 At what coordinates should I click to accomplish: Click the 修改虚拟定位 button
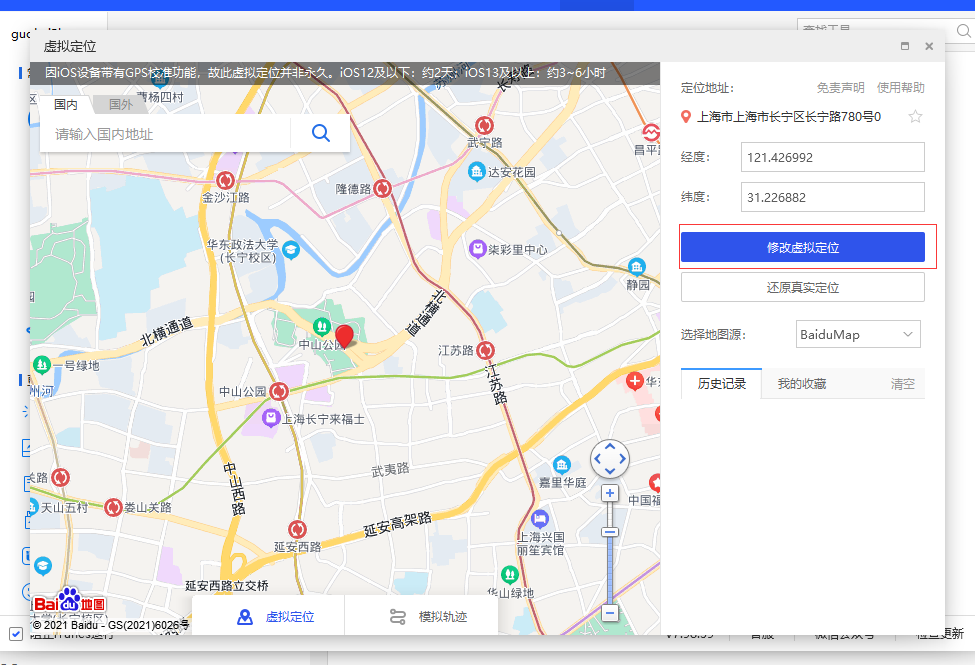click(802, 247)
